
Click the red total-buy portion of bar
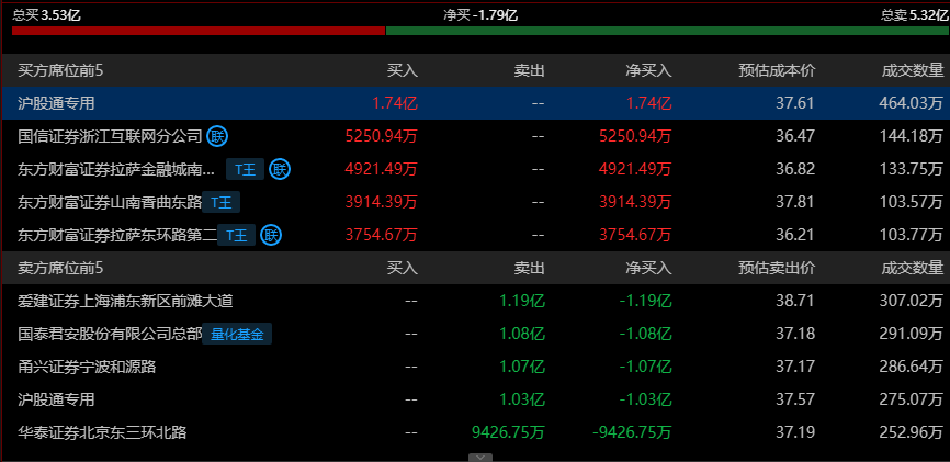pyautogui.click(x=198, y=31)
